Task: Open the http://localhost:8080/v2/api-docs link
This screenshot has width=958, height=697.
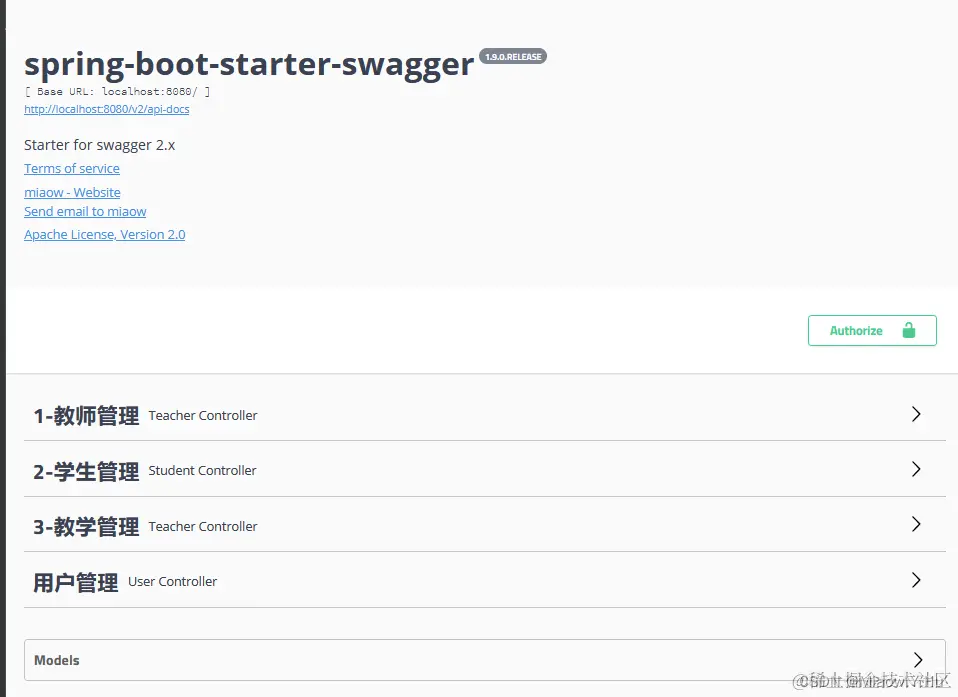Action: (x=107, y=109)
